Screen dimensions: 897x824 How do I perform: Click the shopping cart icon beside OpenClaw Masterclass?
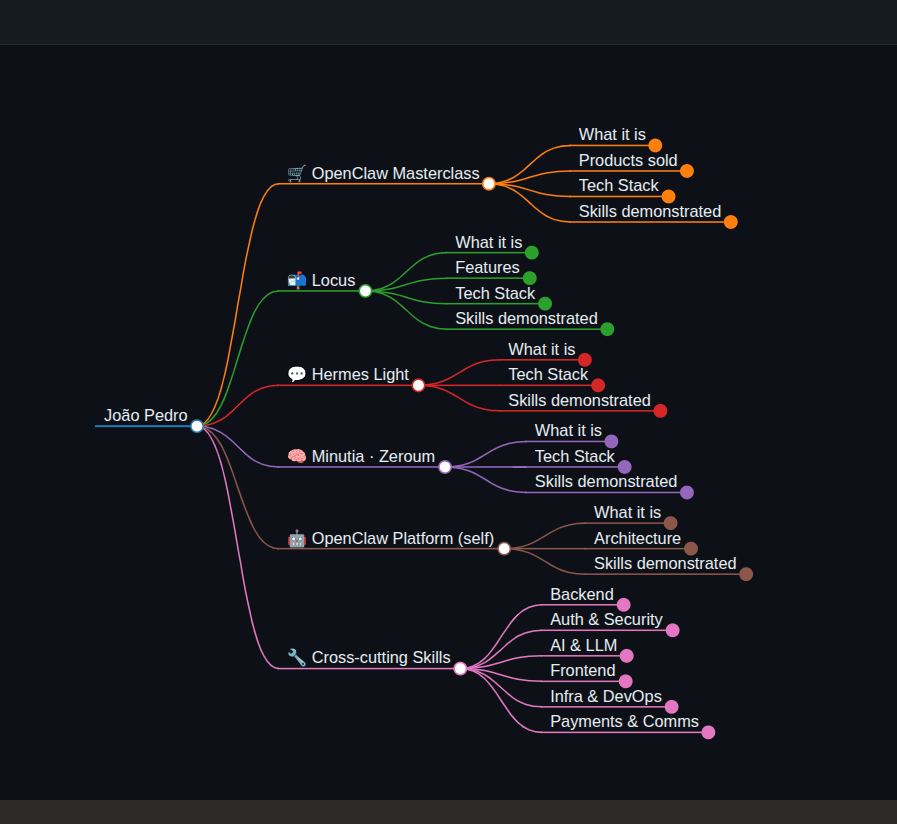296,173
